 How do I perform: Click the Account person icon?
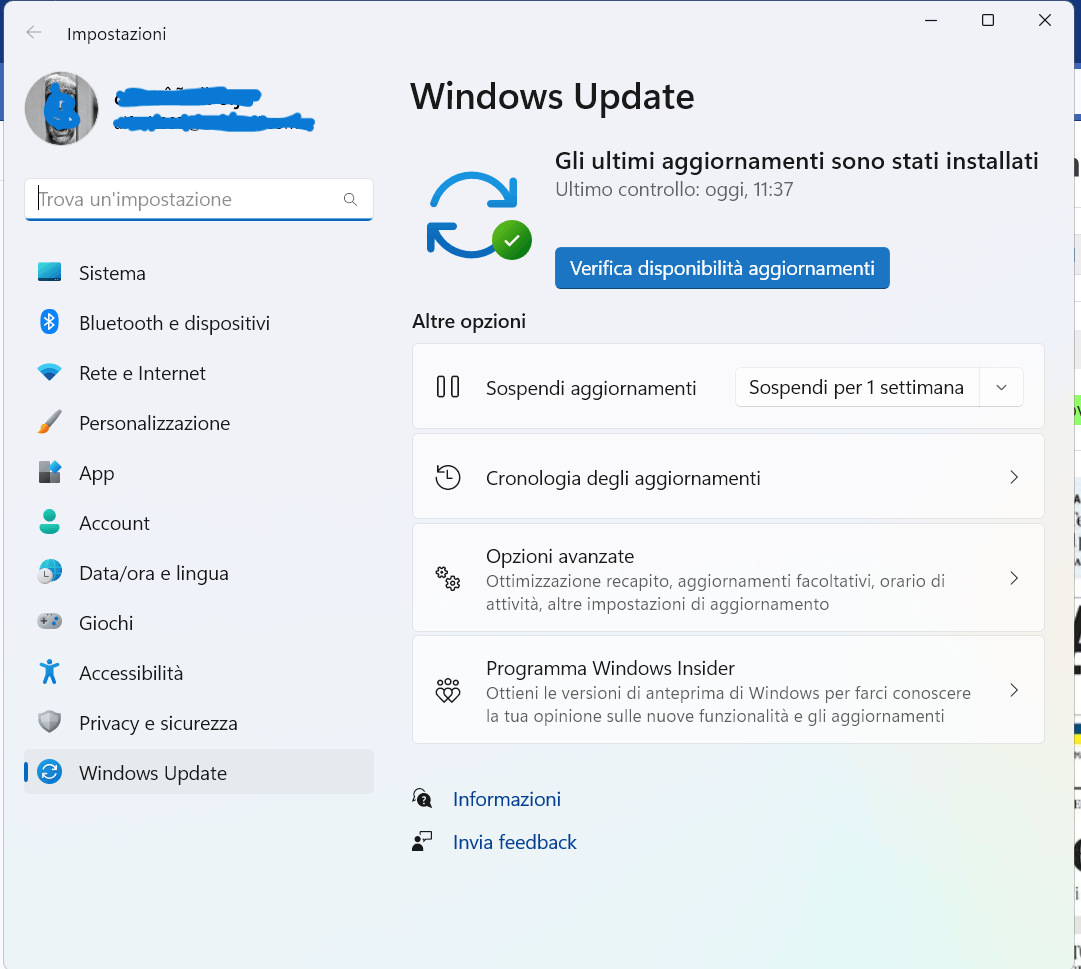(50, 522)
